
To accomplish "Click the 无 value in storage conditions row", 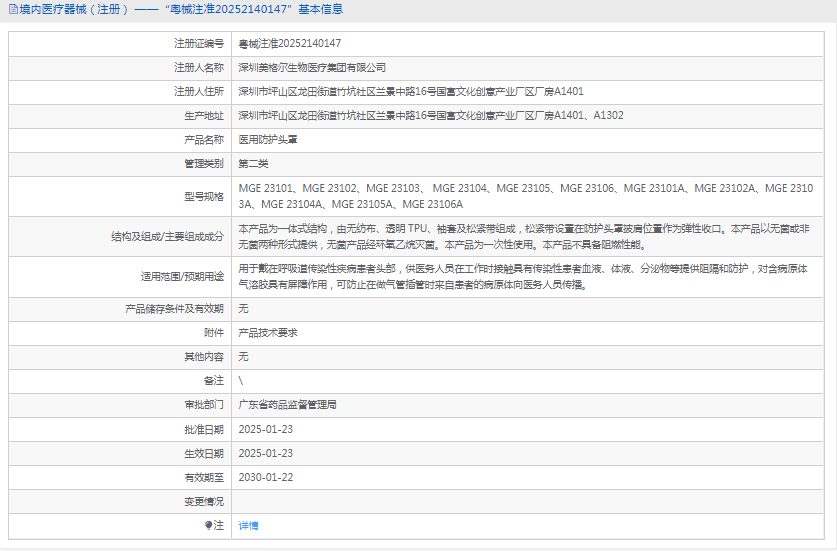I will pos(243,309).
